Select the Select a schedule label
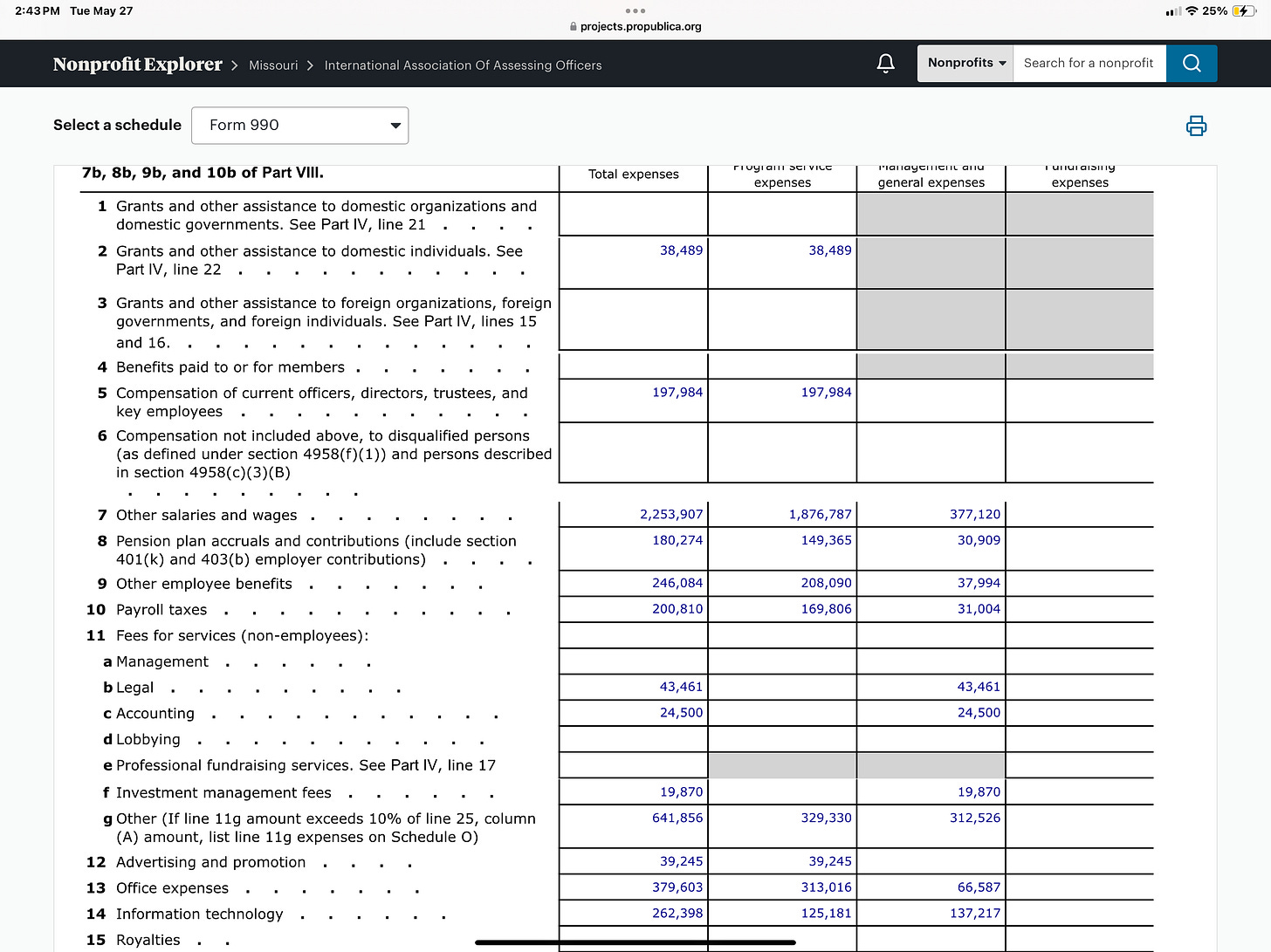 tap(117, 126)
